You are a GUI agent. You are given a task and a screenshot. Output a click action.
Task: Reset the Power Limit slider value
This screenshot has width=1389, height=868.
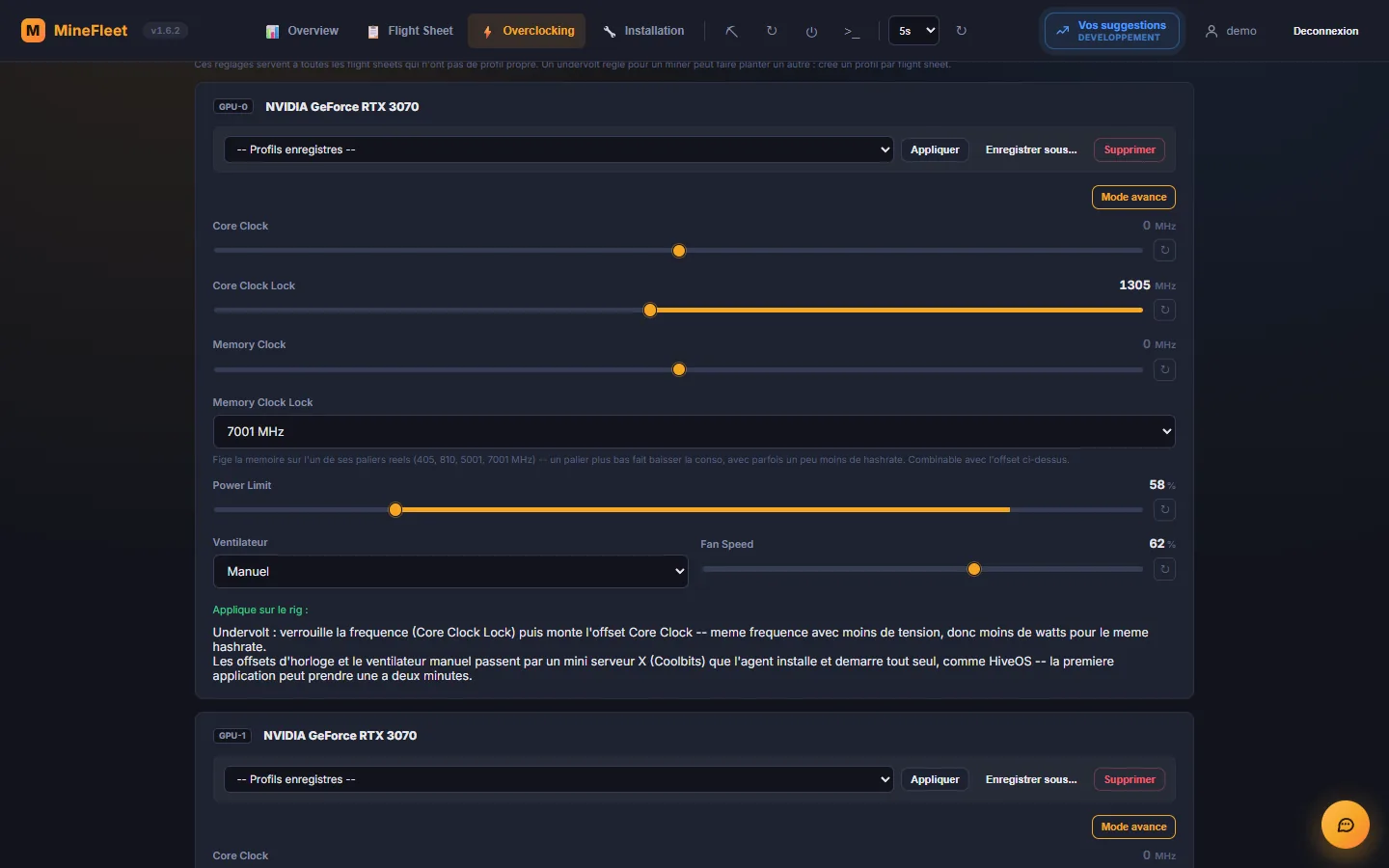coord(1164,509)
